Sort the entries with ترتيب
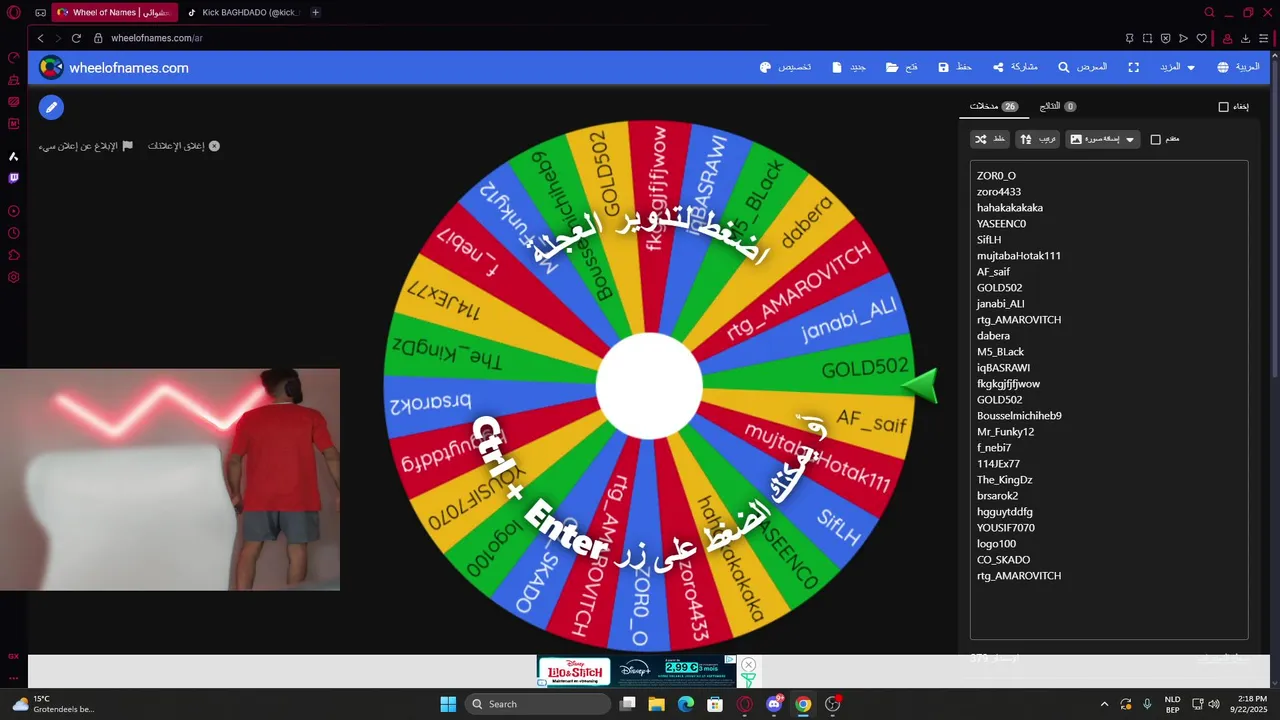This screenshot has width=1280, height=720. [x=1037, y=139]
